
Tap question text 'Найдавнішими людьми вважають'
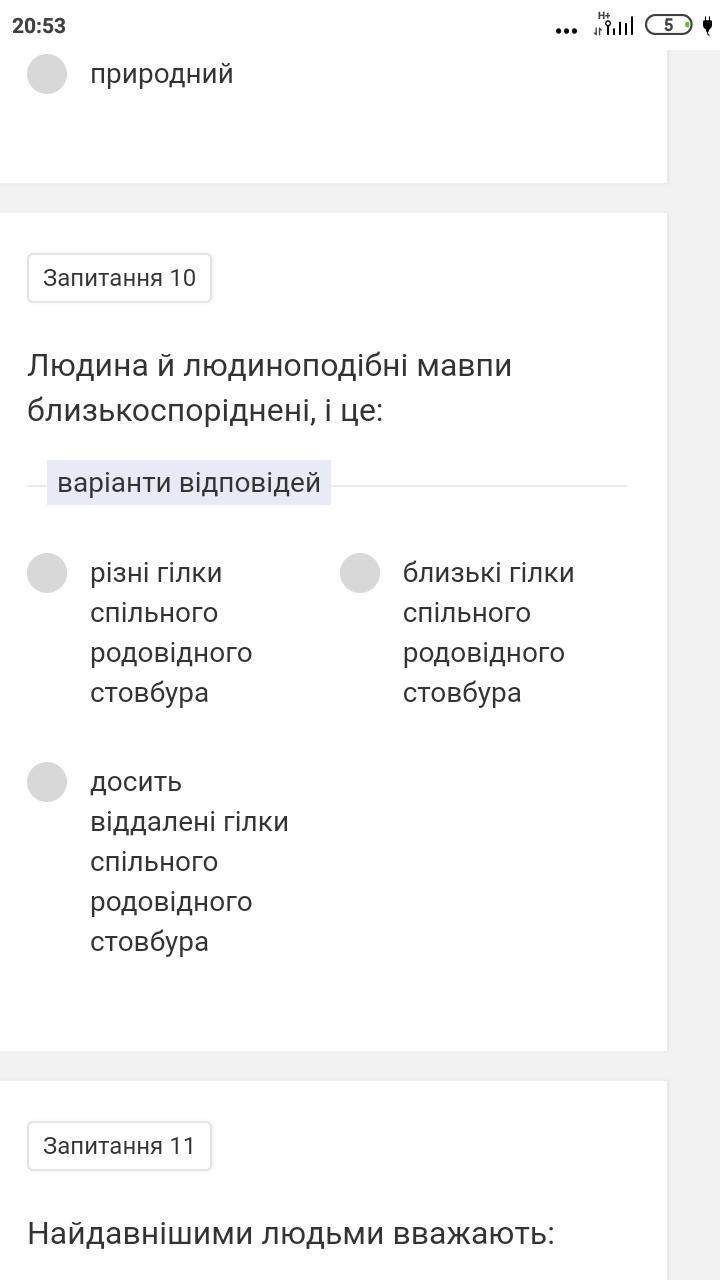[290, 1233]
